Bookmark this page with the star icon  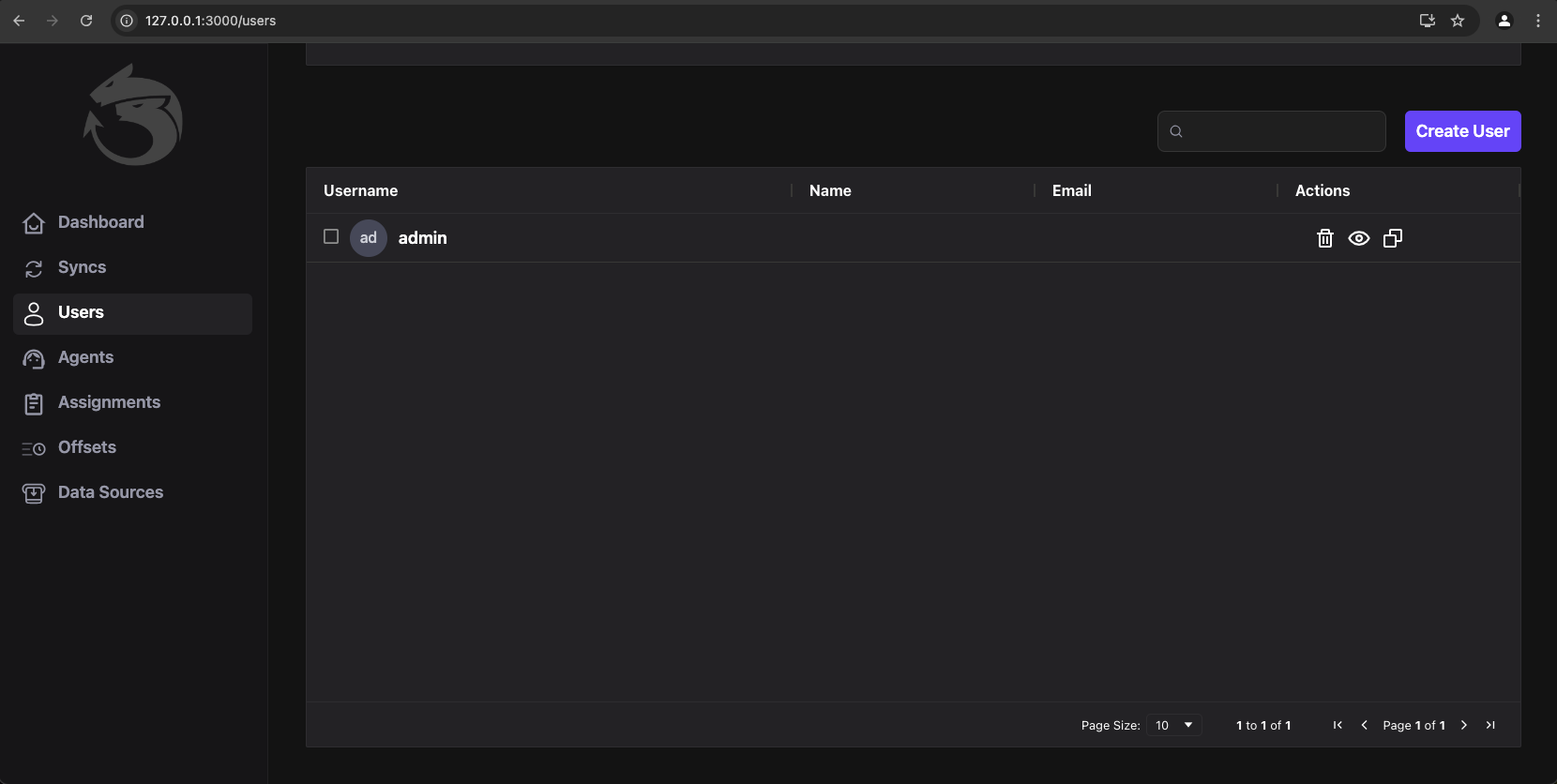tap(1458, 21)
